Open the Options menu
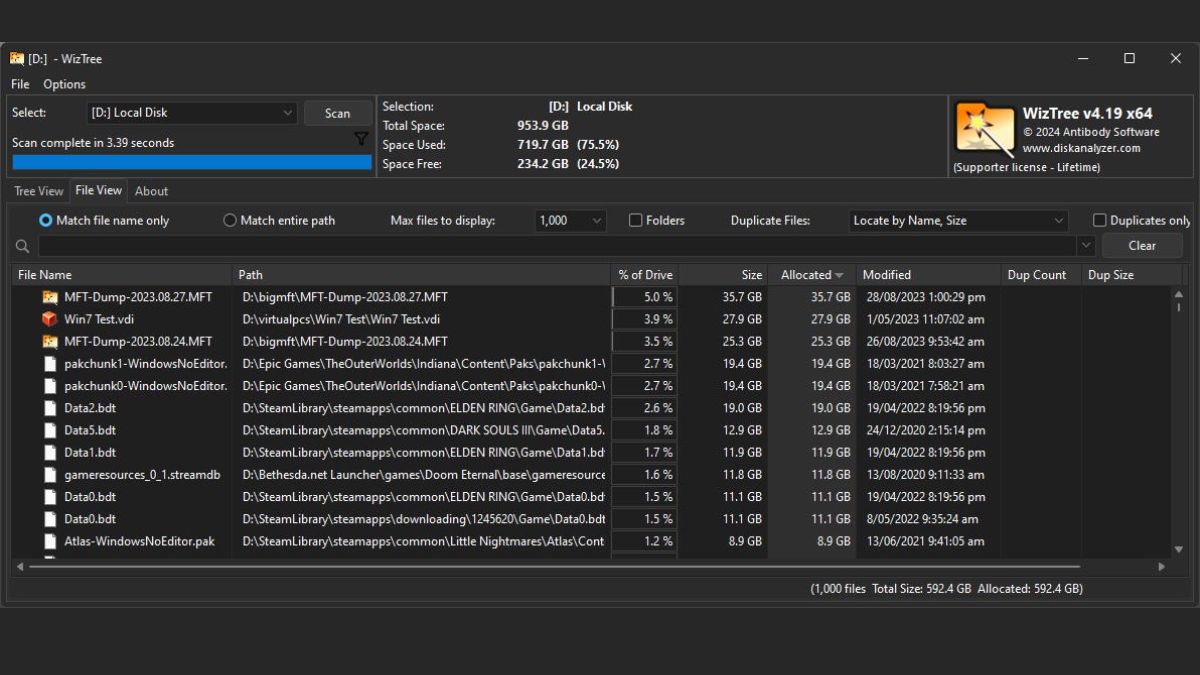Viewport: 1200px width, 675px height. (64, 84)
